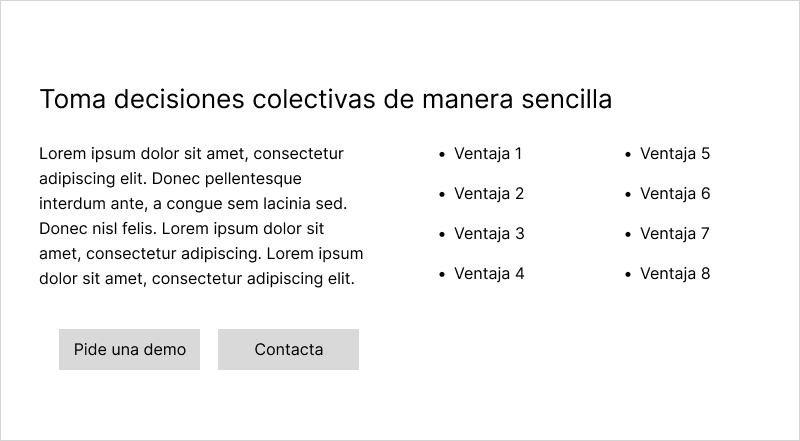Click the "Ventaja 8" list item
Screen dimensions: 800x441
[675, 274]
